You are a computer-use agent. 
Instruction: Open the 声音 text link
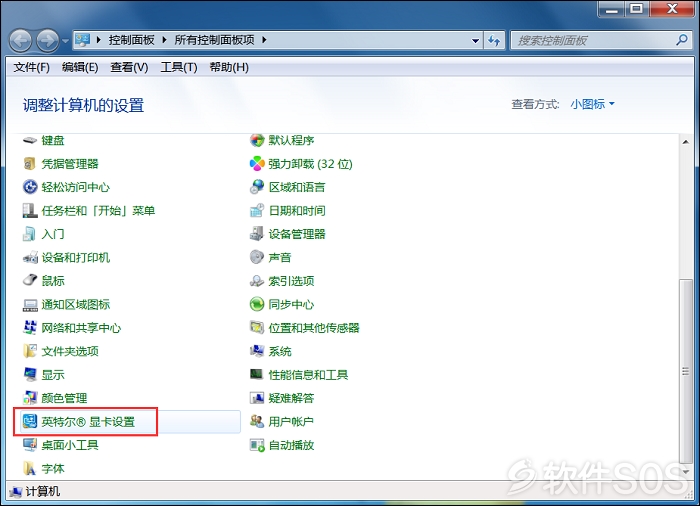[x=280, y=258]
